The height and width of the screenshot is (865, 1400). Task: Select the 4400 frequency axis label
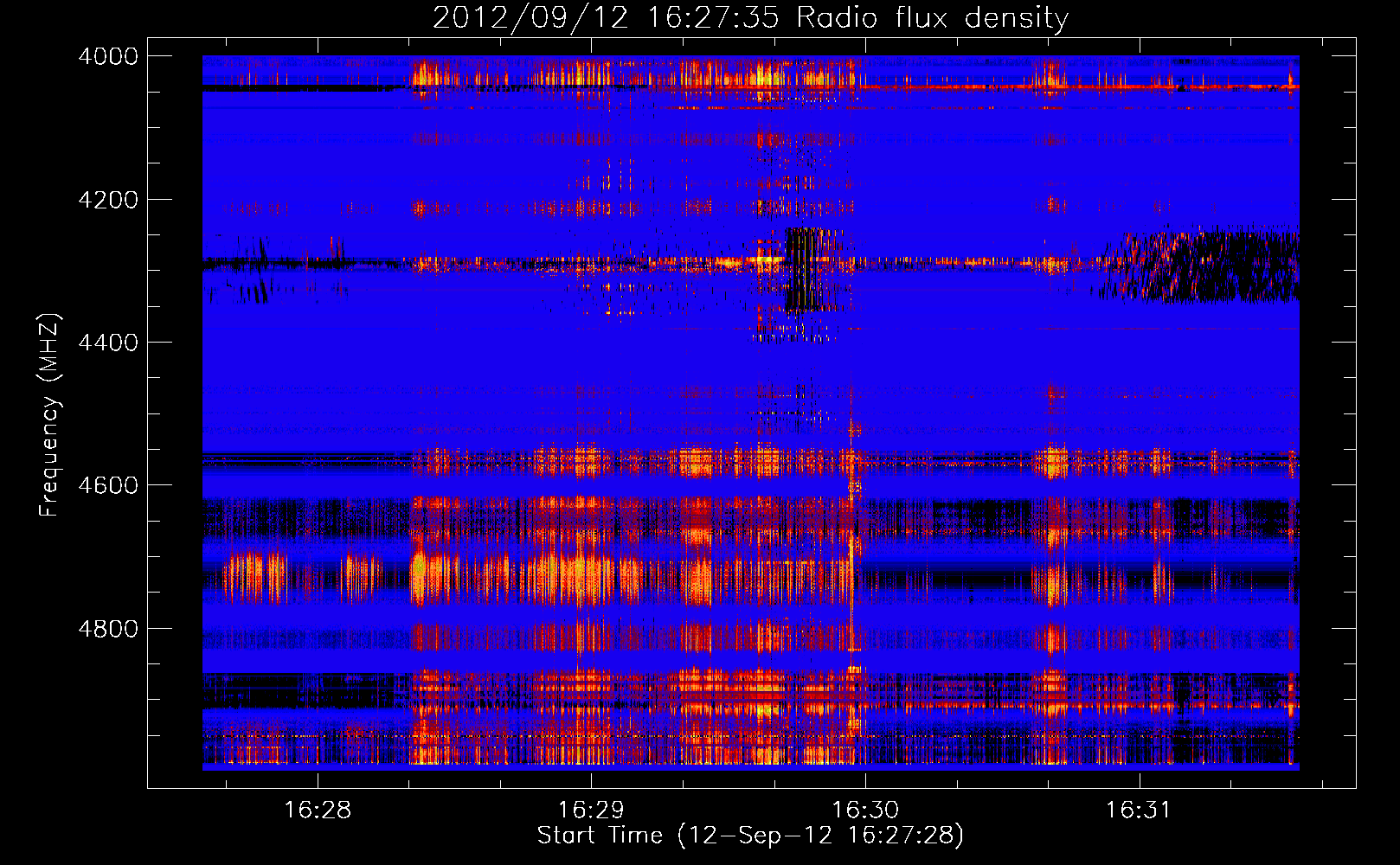click(108, 343)
